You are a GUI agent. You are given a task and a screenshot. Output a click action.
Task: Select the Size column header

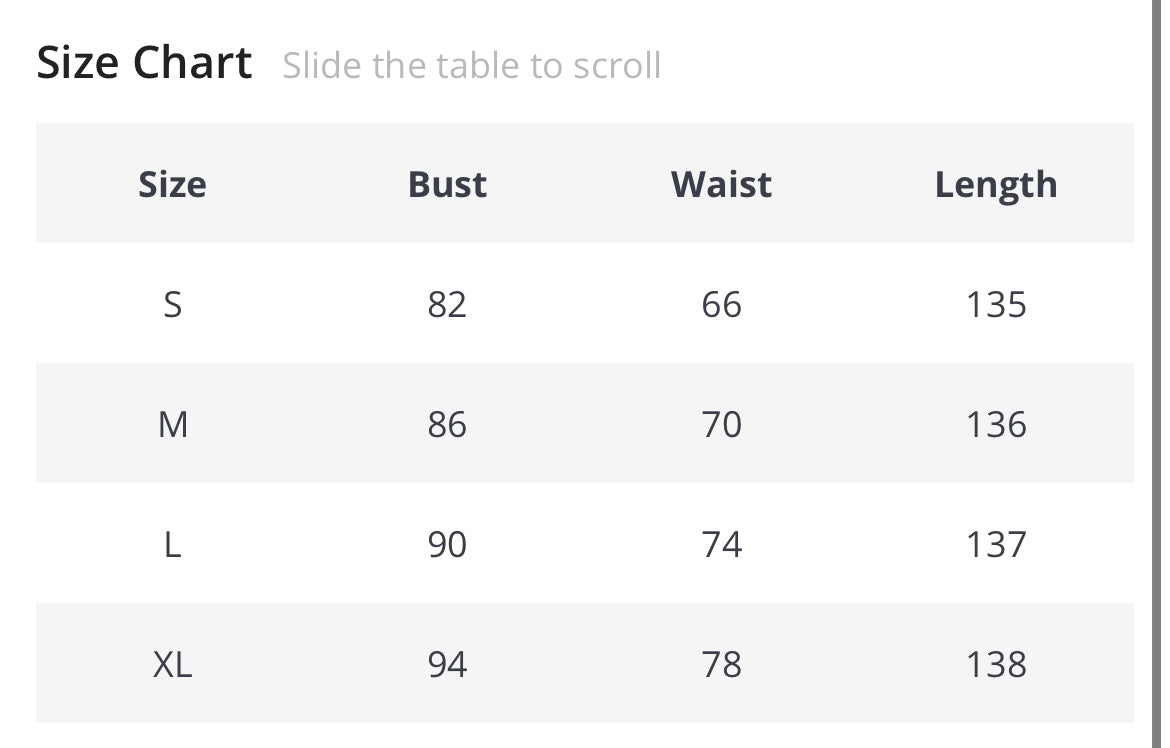pyautogui.click(x=172, y=184)
